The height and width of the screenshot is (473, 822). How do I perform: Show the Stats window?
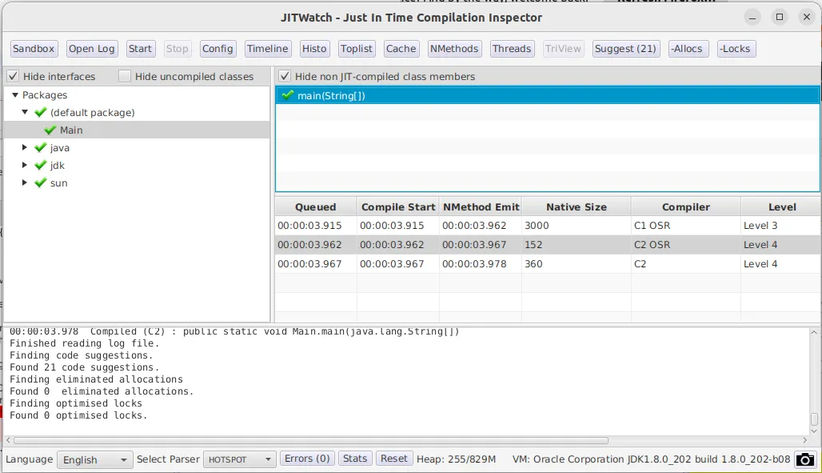(x=355, y=459)
